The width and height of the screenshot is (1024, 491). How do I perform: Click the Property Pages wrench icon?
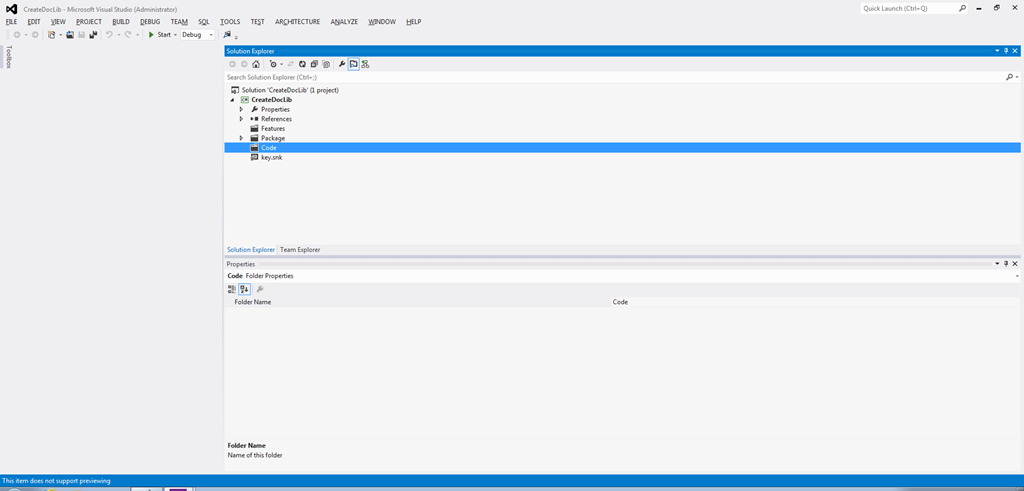pos(259,289)
